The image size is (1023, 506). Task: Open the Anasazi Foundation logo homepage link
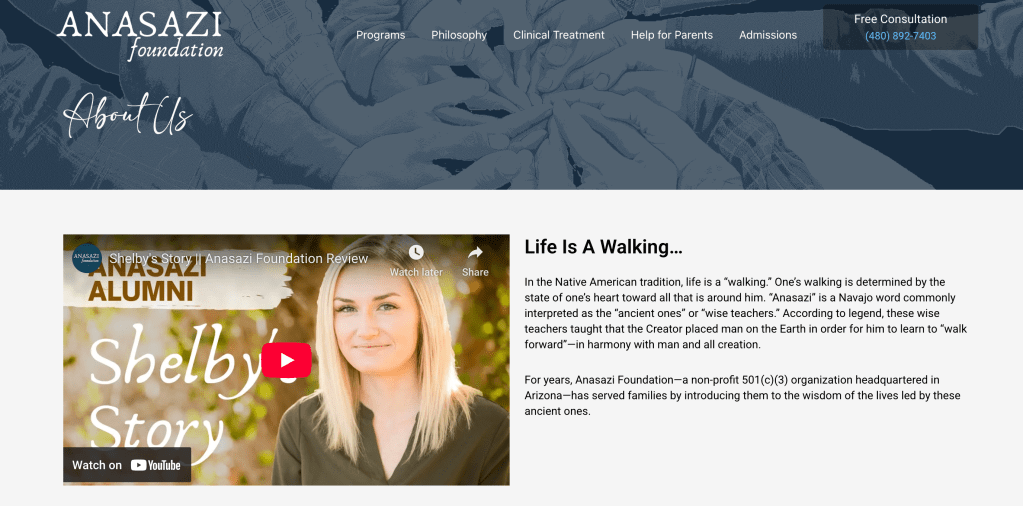coord(140,35)
